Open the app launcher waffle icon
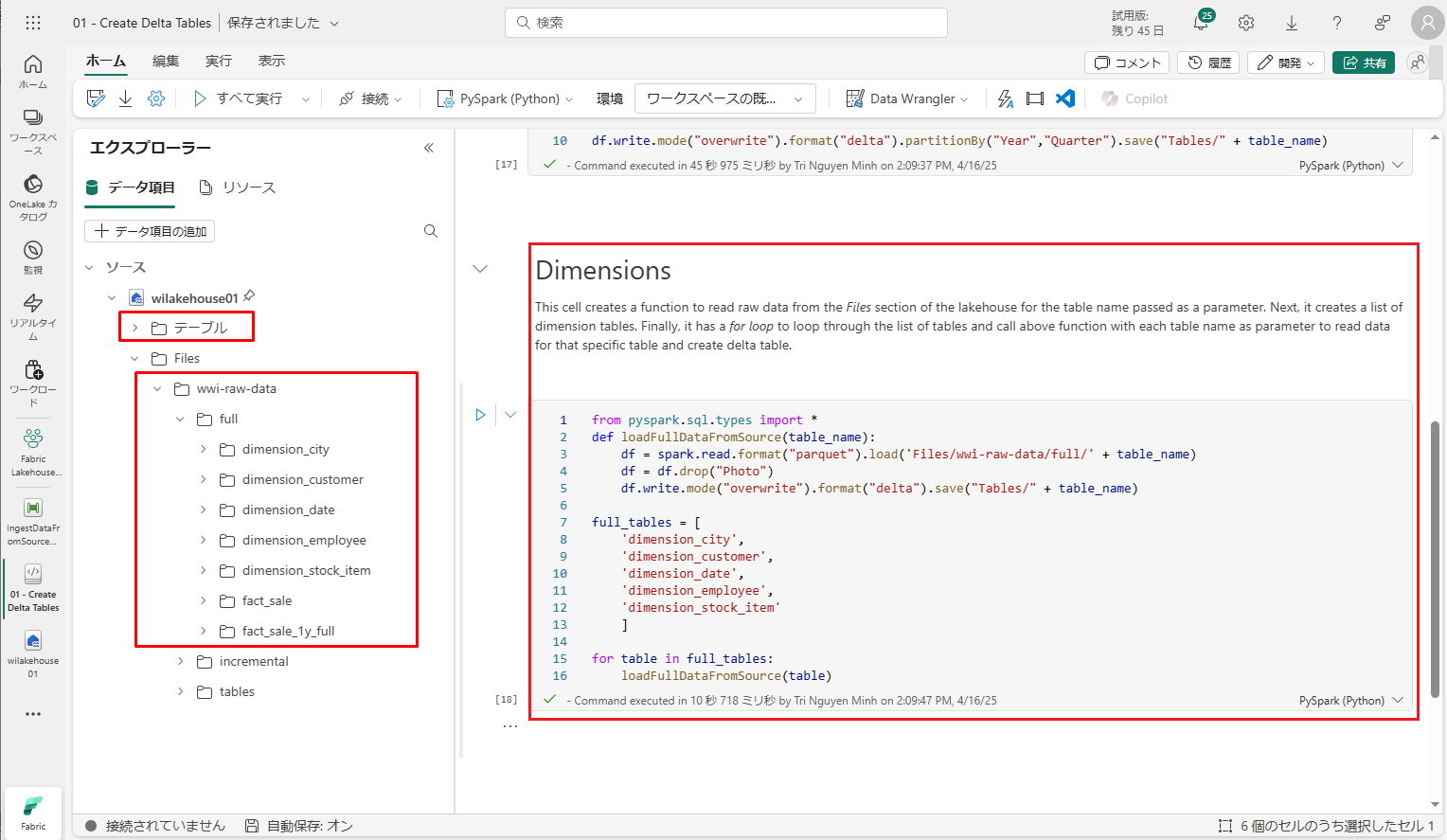 (x=33, y=23)
